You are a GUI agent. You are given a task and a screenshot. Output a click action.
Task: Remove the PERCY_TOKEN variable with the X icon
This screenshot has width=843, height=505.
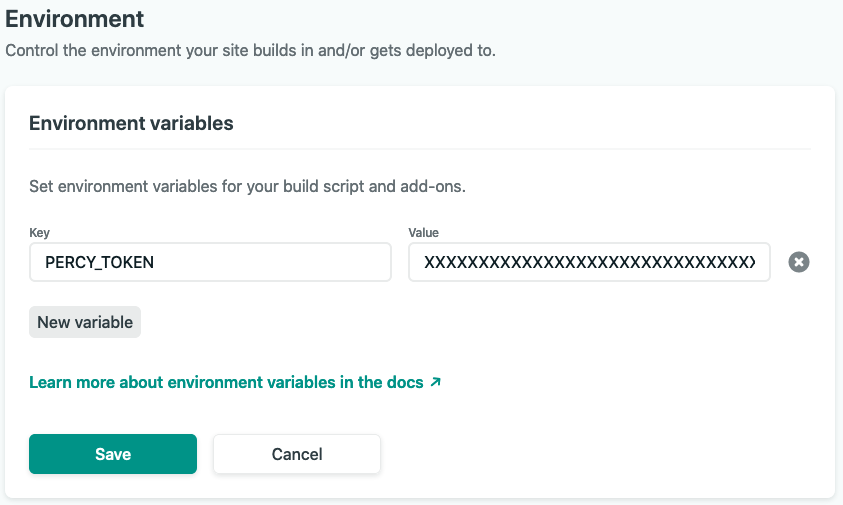(798, 262)
